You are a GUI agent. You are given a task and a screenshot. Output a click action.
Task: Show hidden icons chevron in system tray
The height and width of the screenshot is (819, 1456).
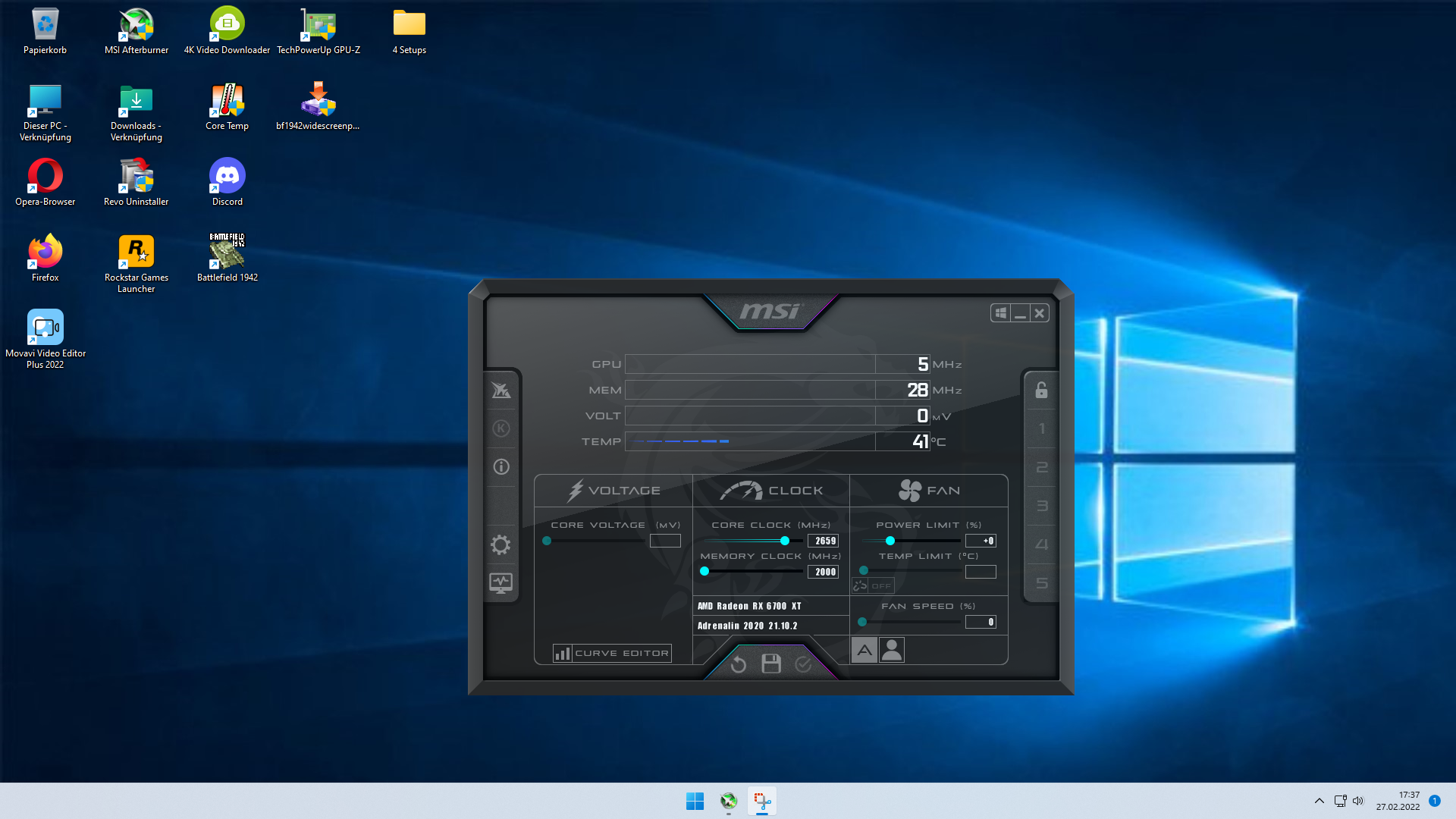coord(1319,801)
